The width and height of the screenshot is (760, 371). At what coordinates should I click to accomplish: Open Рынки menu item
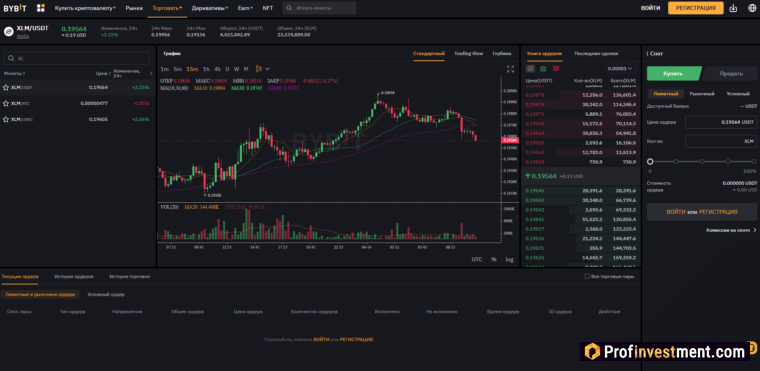[134, 8]
